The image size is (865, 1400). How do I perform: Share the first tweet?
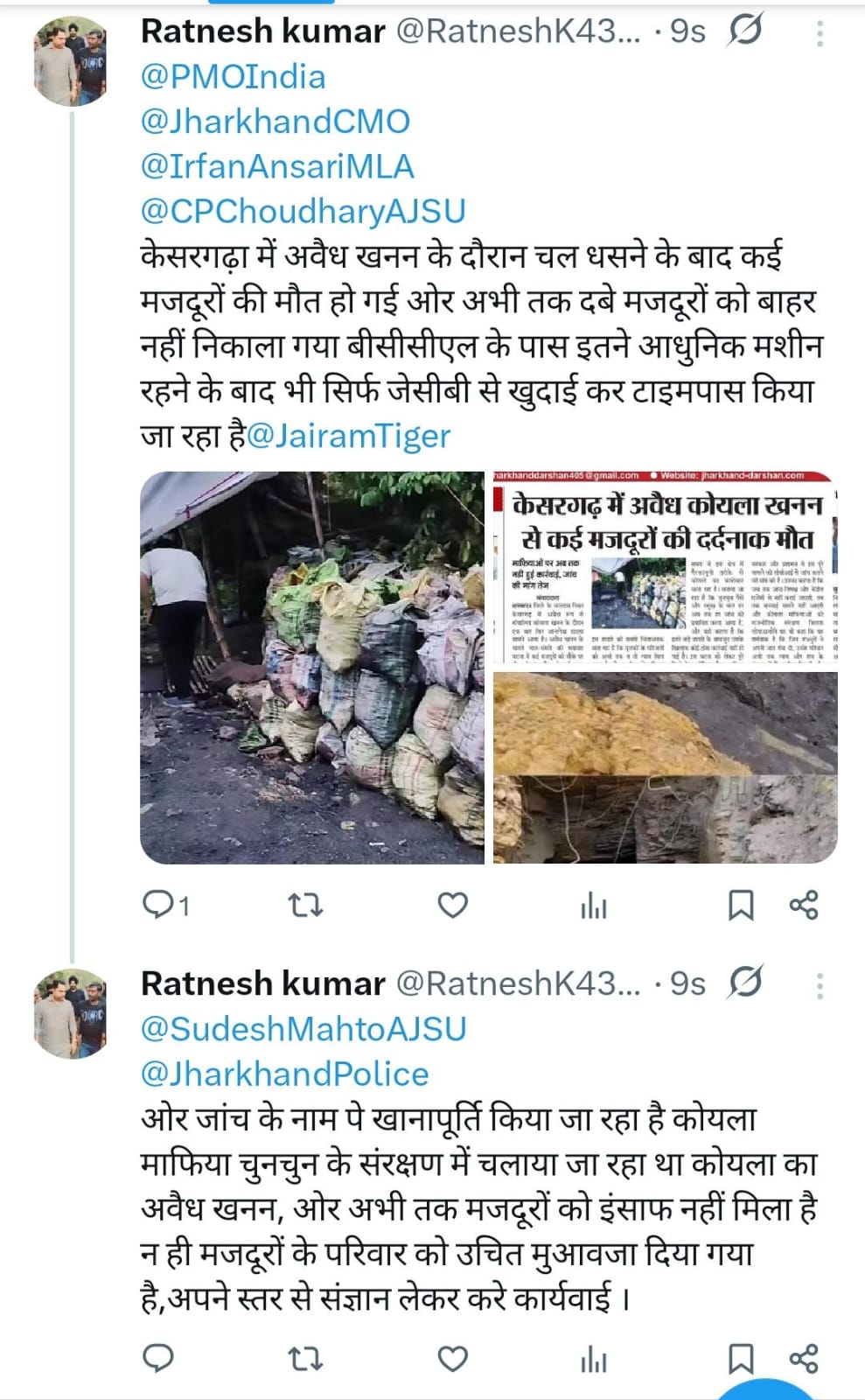pos(804,905)
